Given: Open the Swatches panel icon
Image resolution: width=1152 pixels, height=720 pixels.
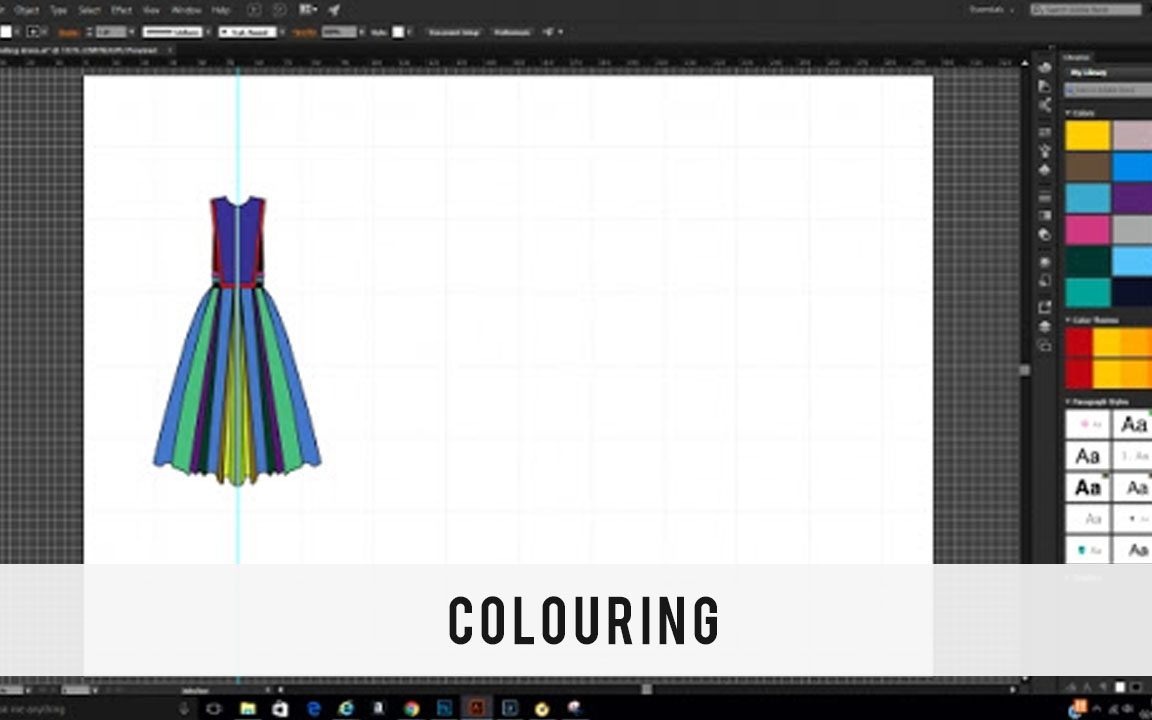Looking at the screenshot, I should click(1044, 132).
